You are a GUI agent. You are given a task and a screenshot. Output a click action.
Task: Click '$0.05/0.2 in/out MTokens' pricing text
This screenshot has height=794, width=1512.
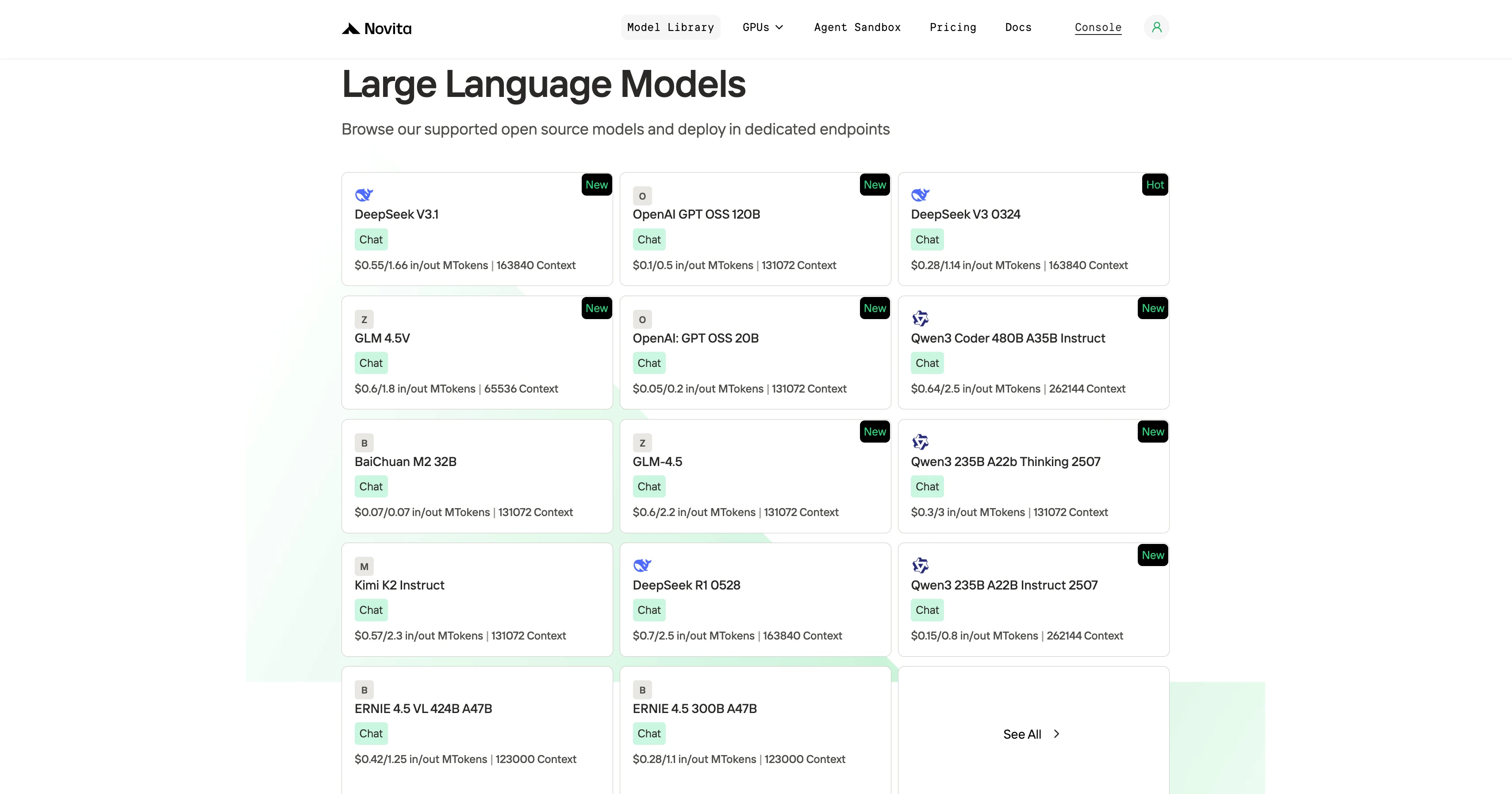click(698, 389)
